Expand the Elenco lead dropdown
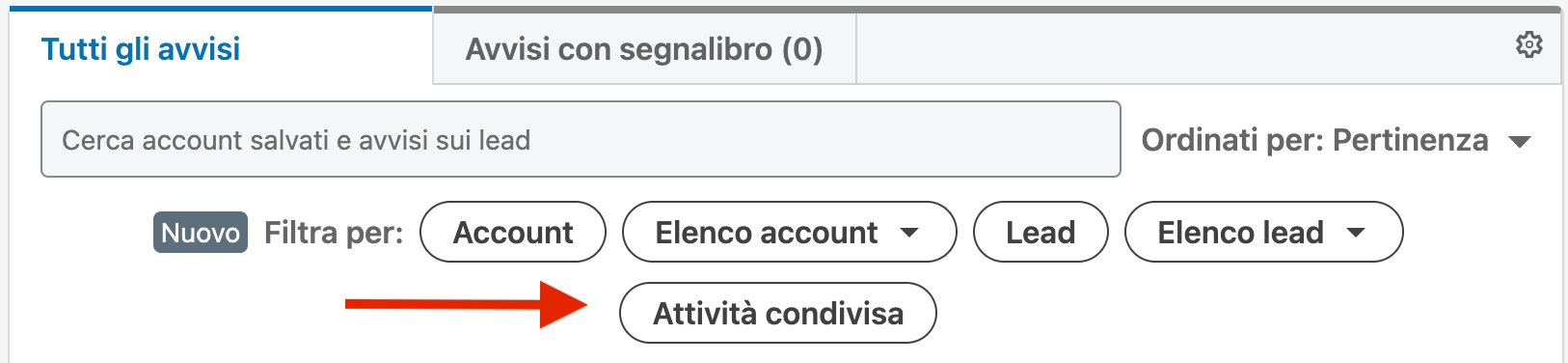 (1263, 232)
